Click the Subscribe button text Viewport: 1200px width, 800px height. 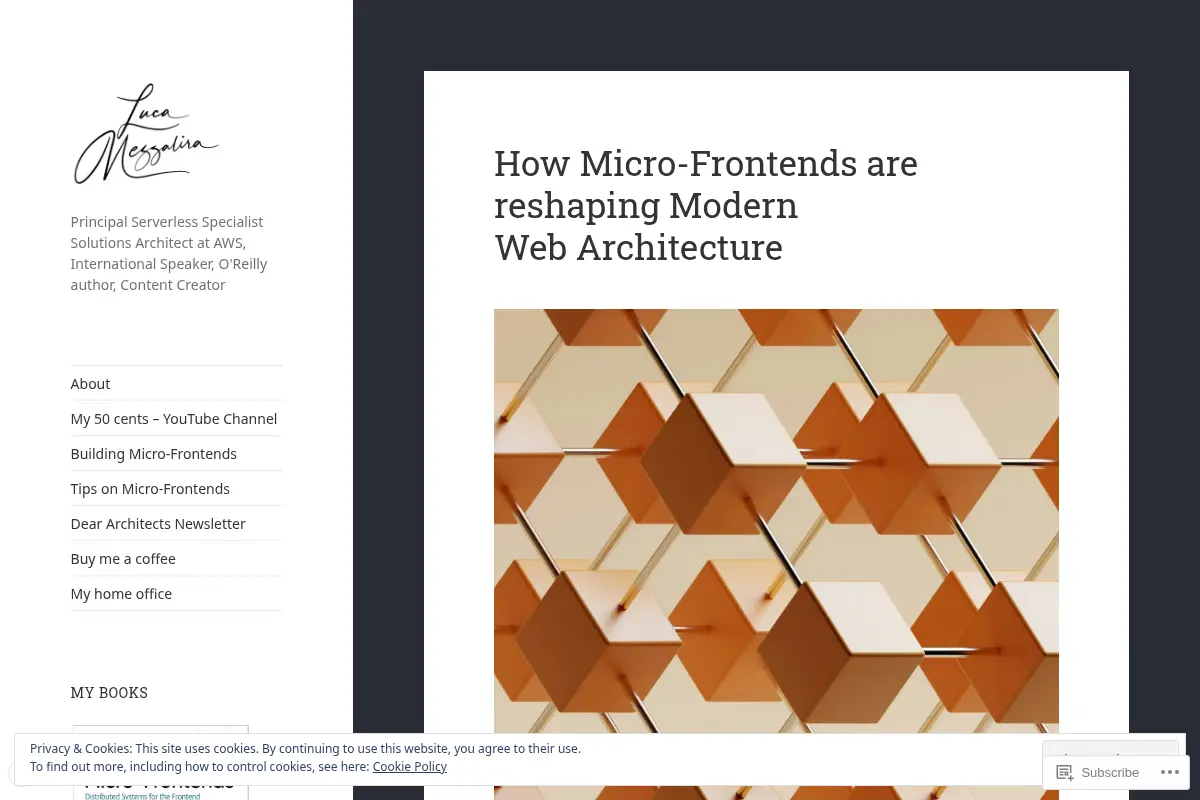coord(1110,772)
